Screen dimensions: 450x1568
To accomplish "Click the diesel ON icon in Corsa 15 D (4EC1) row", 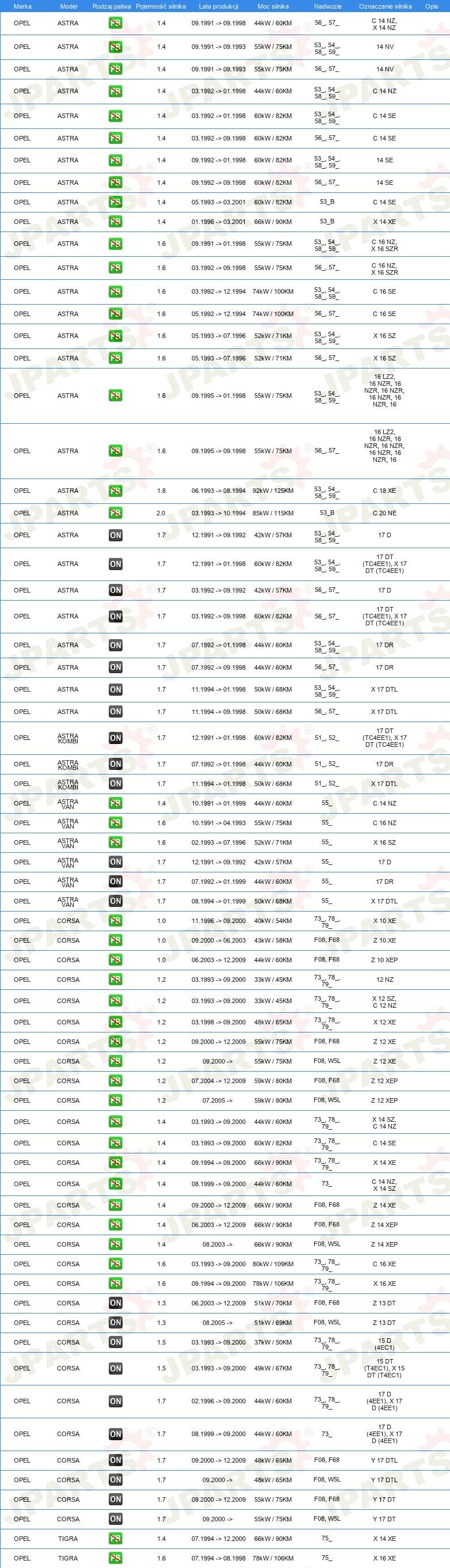I will point(115,1342).
